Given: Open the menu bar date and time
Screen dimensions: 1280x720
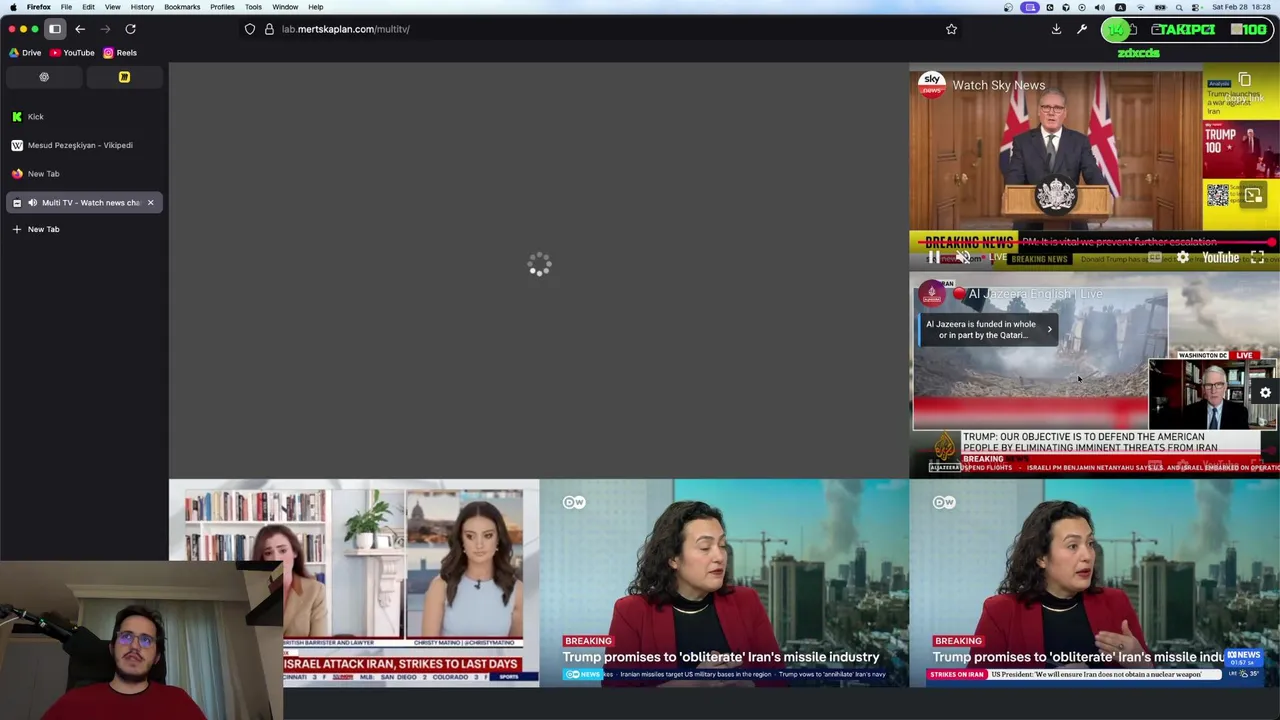Looking at the screenshot, I should [x=1241, y=7].
